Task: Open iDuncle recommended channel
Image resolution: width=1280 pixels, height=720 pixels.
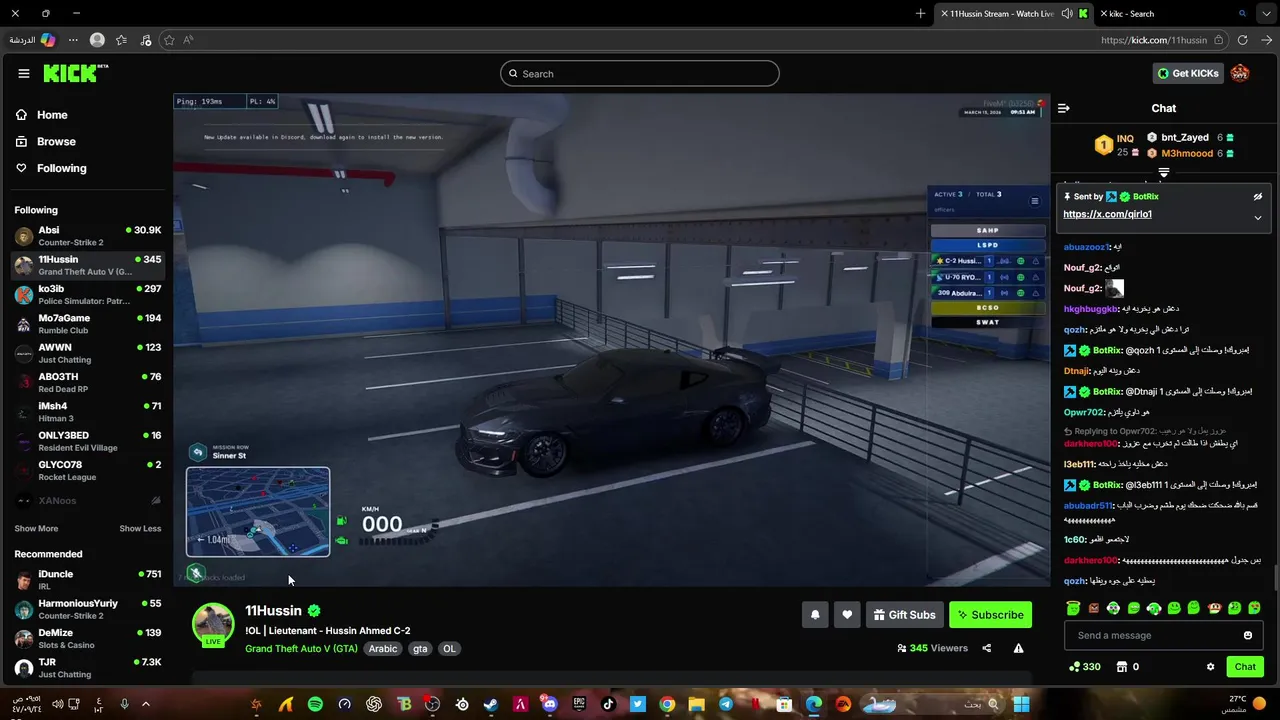Action: (x=88, y=580)
